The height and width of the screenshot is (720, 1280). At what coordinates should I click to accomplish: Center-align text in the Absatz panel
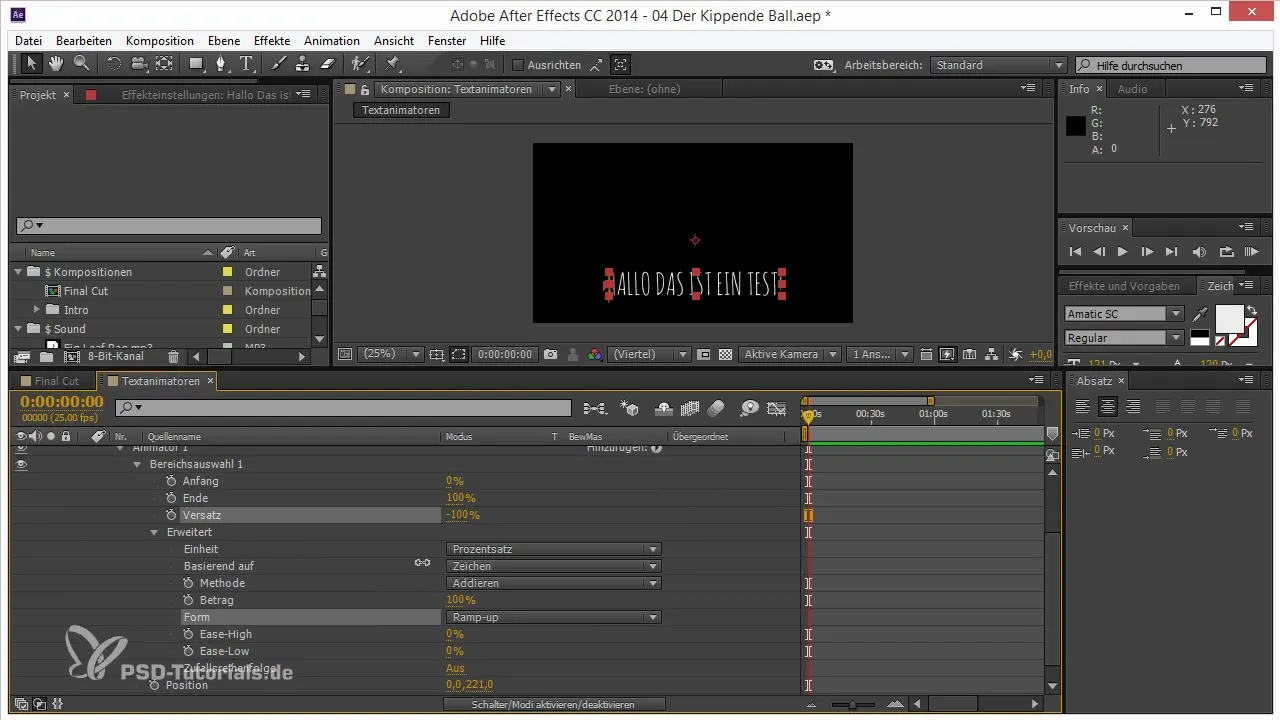click(1107, 407)
